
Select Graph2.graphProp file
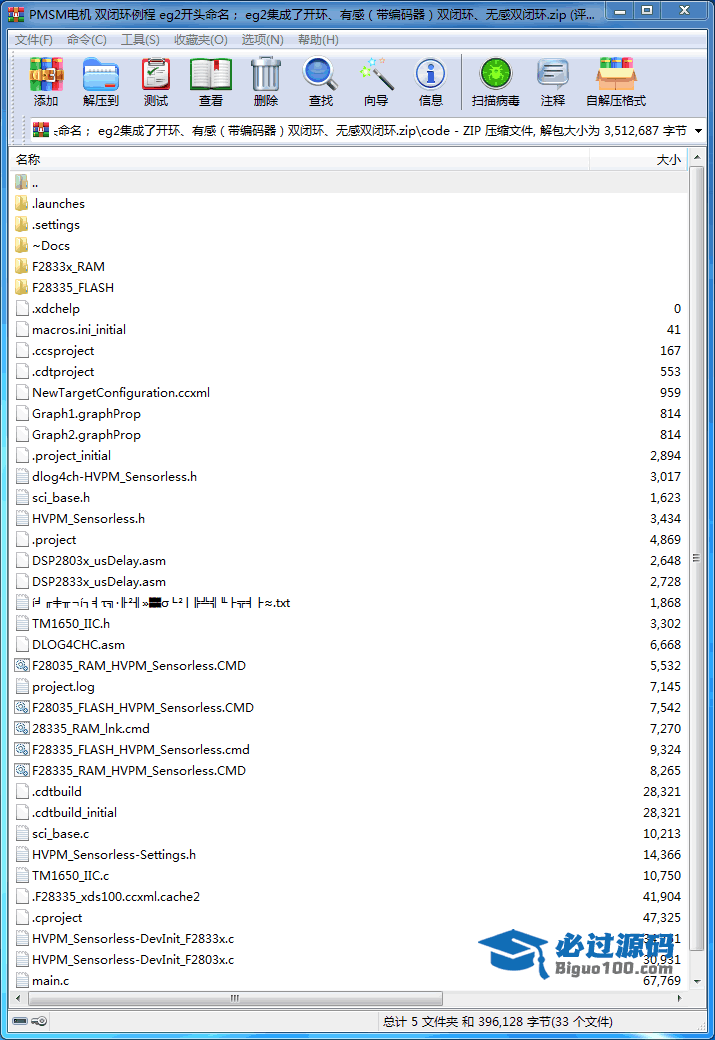coord(86,434)
